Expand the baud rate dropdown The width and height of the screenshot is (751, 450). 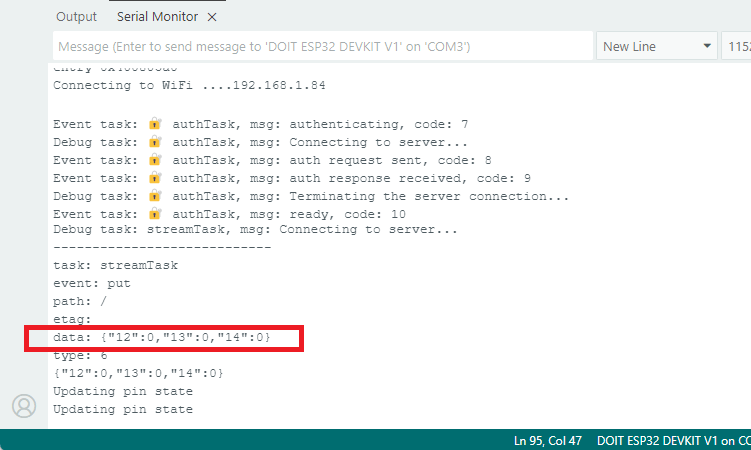pyautogui.click(x=738, y=46)
